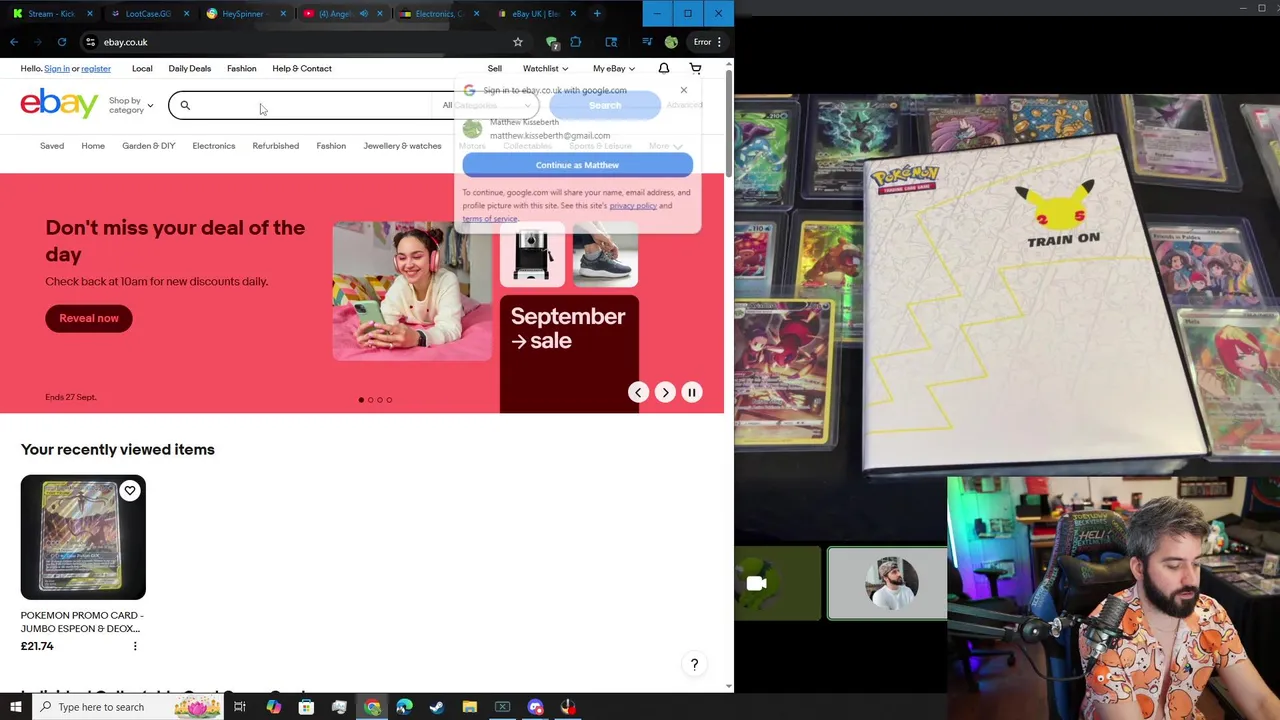Open the Chrome extensions puzzle icon
The width and height of the screenshot is (1280, 720).
[575, 42]
